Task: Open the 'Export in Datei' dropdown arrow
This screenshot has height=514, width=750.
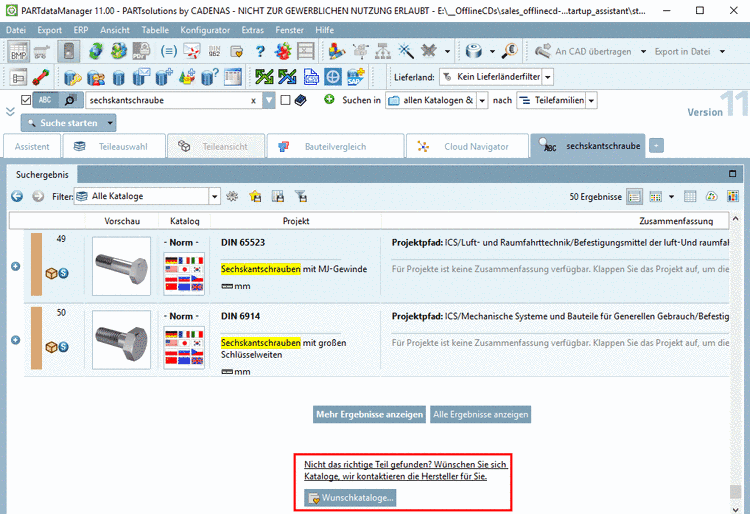Action: 722,51
